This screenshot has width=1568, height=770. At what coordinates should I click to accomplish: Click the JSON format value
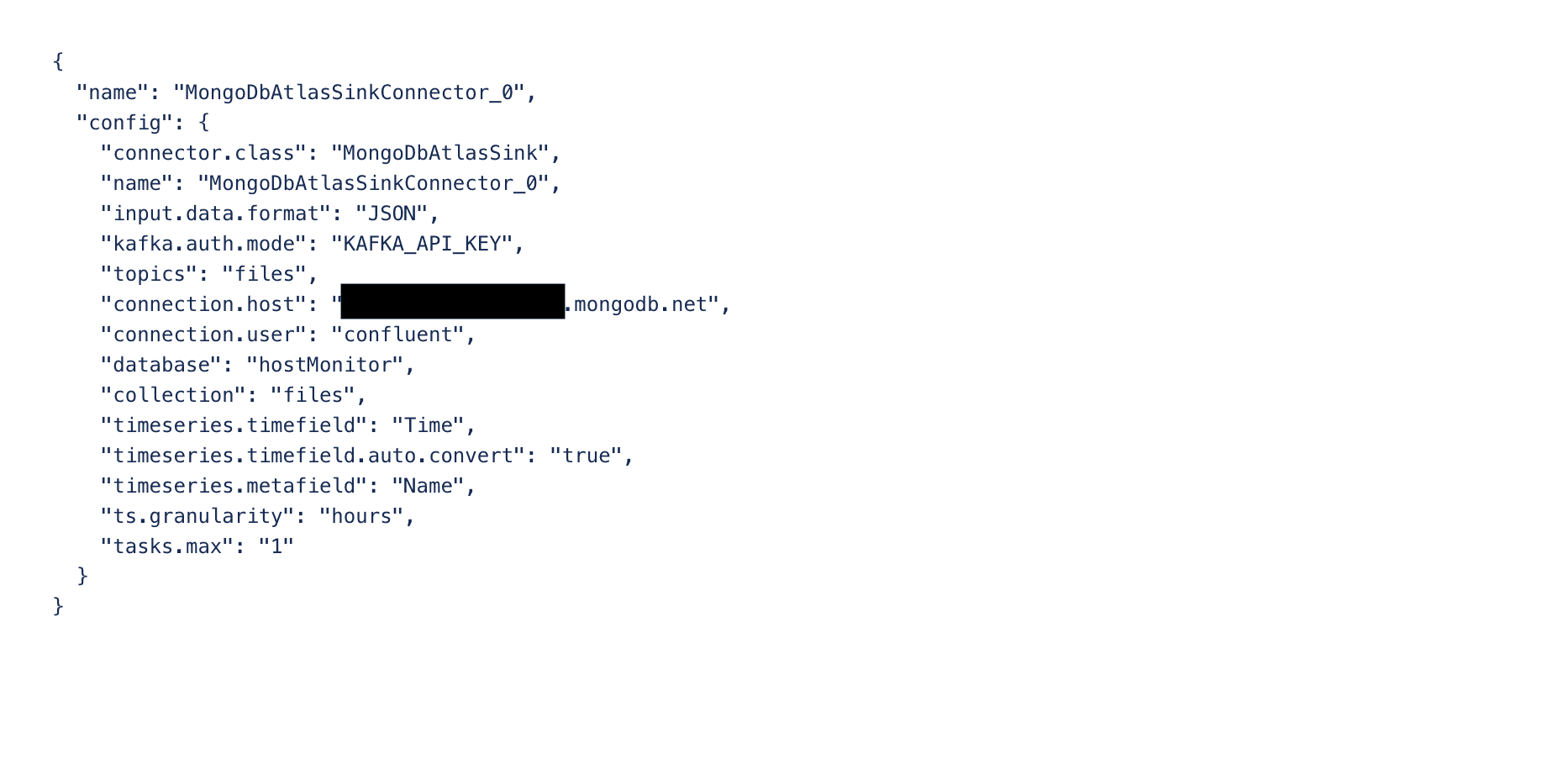point(392,214)
